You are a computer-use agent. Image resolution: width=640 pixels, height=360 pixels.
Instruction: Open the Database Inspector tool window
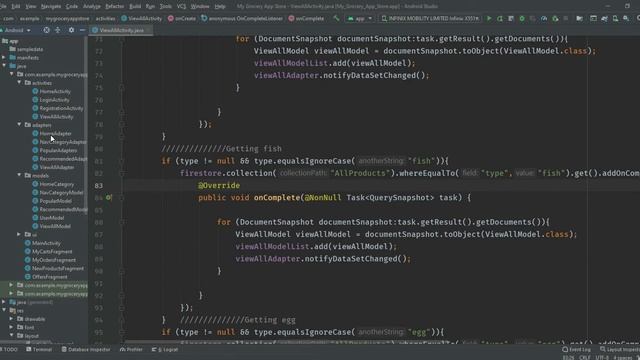[x=86, y=350]
